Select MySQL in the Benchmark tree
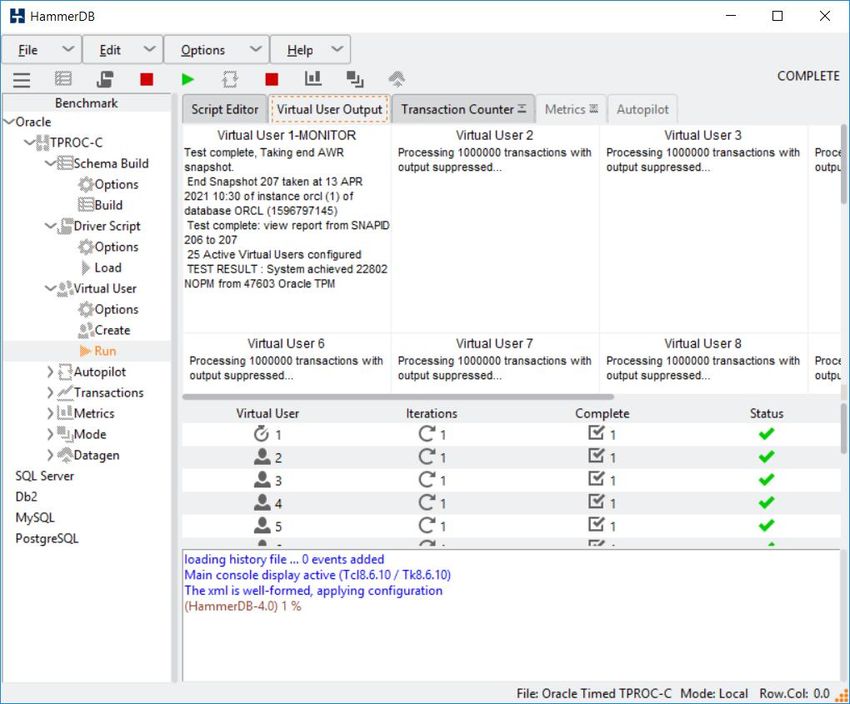Image resolution: width=850 pixels, height=704 pixels. click(x=35, y=518)
